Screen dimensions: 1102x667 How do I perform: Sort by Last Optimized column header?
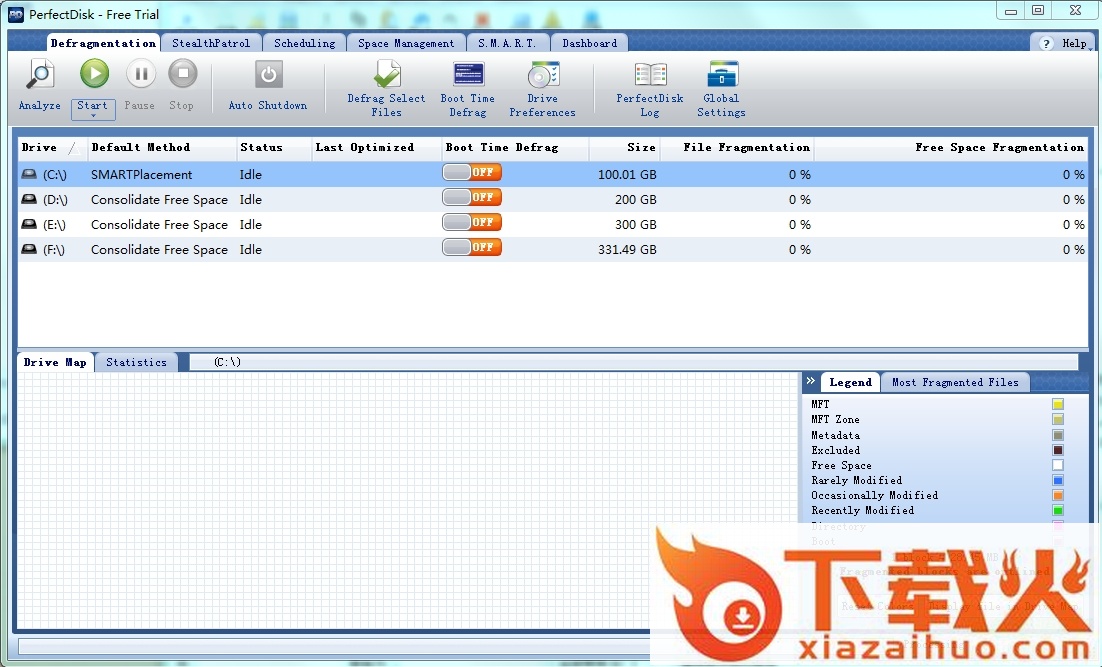pyautogui.click(x=377, y=147)
